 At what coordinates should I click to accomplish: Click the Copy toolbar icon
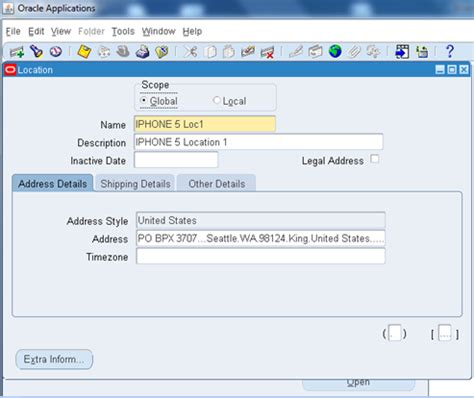pos(210,52)
